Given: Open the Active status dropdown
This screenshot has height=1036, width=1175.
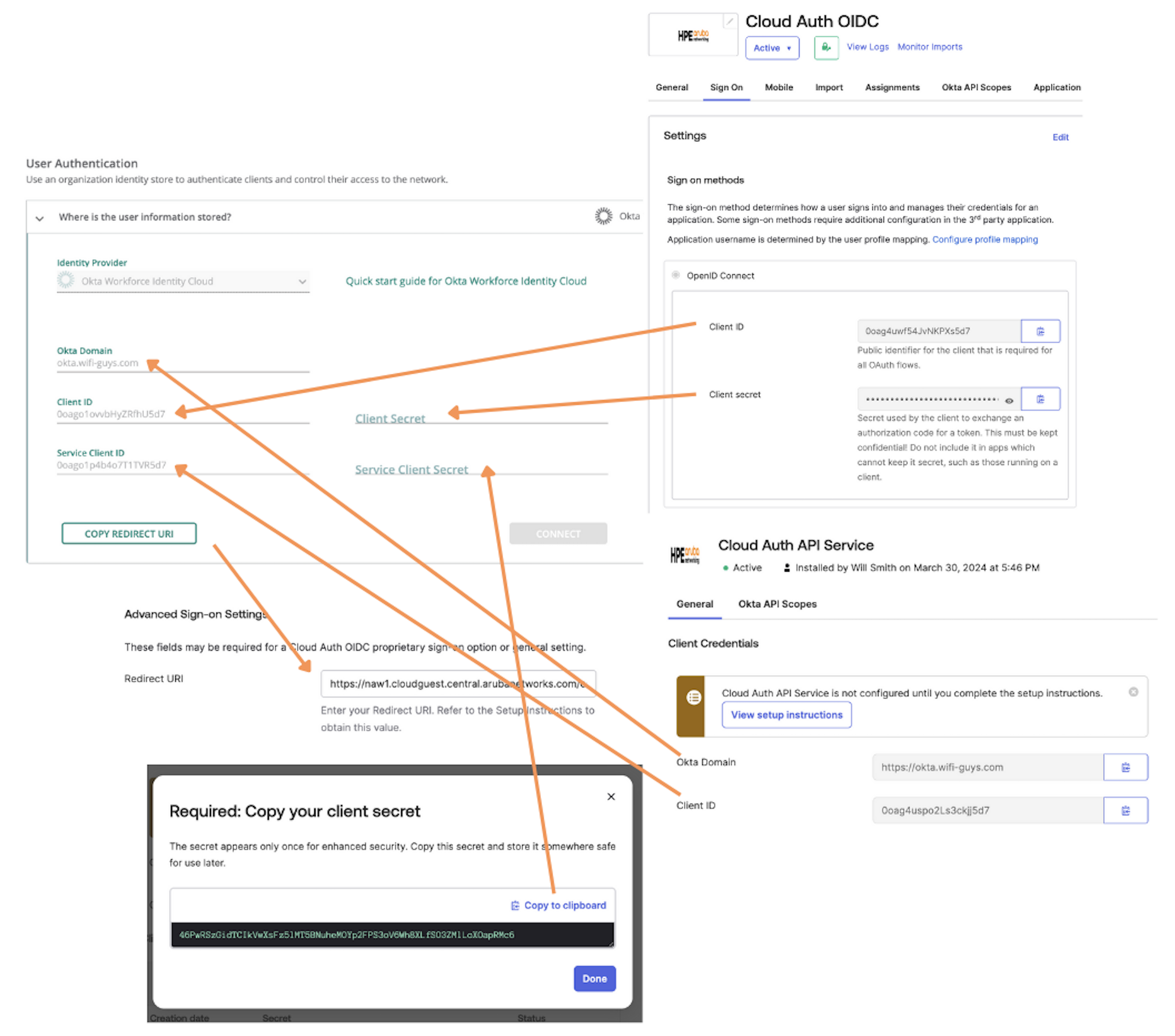Looking at the screenshot, I should click(771, 48).
